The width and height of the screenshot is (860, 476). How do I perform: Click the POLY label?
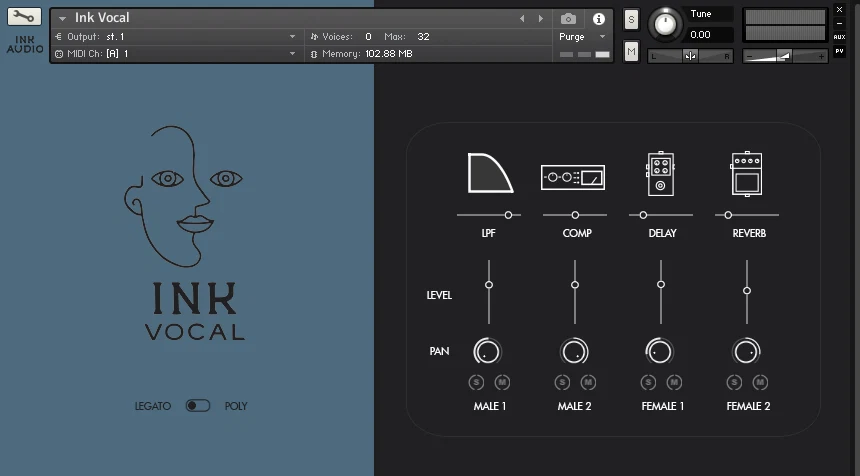236,406
